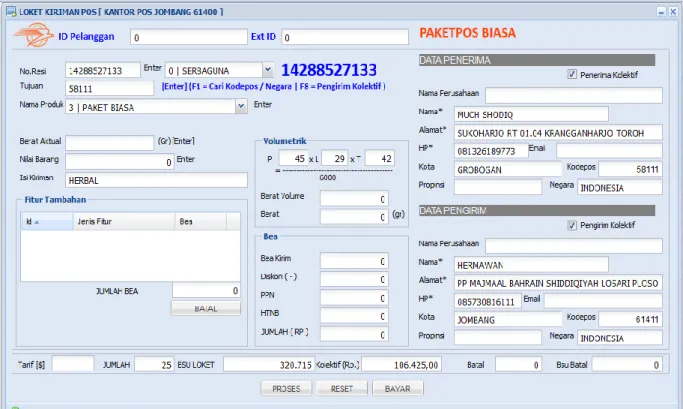The width and height of the screenshot is (683, 409).
Task: Expand the Nama Produk PAKET BIASA dropdown
Action: (x=240, y=106)
